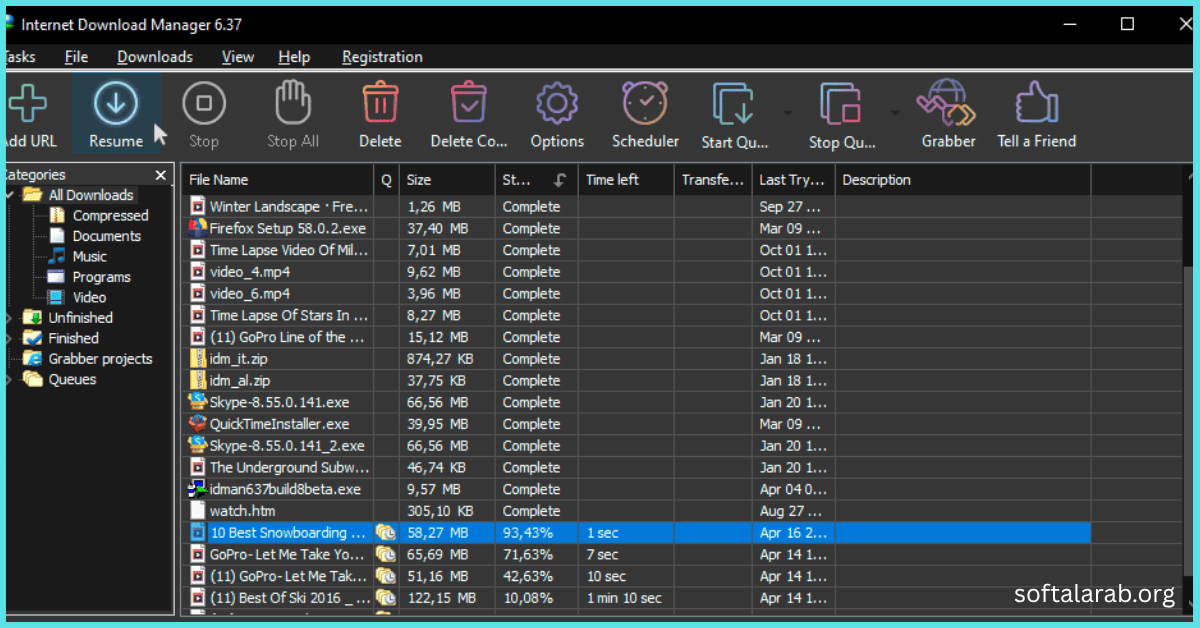This screenshot has height=628, width=1200.
Task: Sort by Time left column header
Action: (x=626, y=180)
